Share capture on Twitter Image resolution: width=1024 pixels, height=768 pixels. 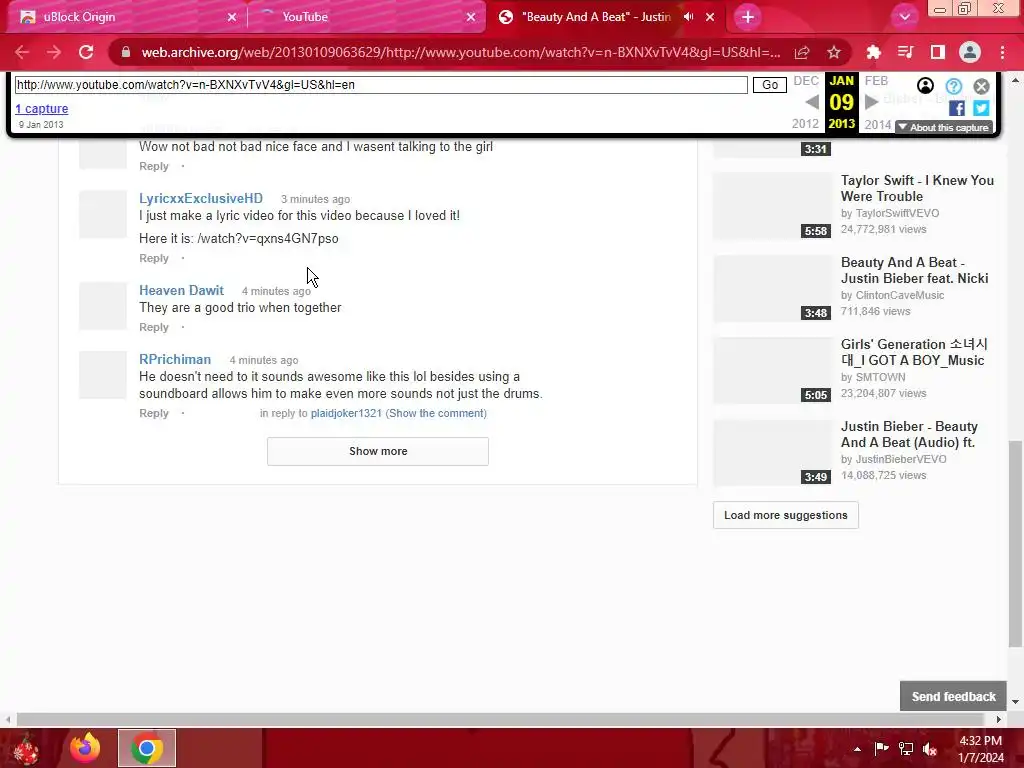[x=981, y=108]
